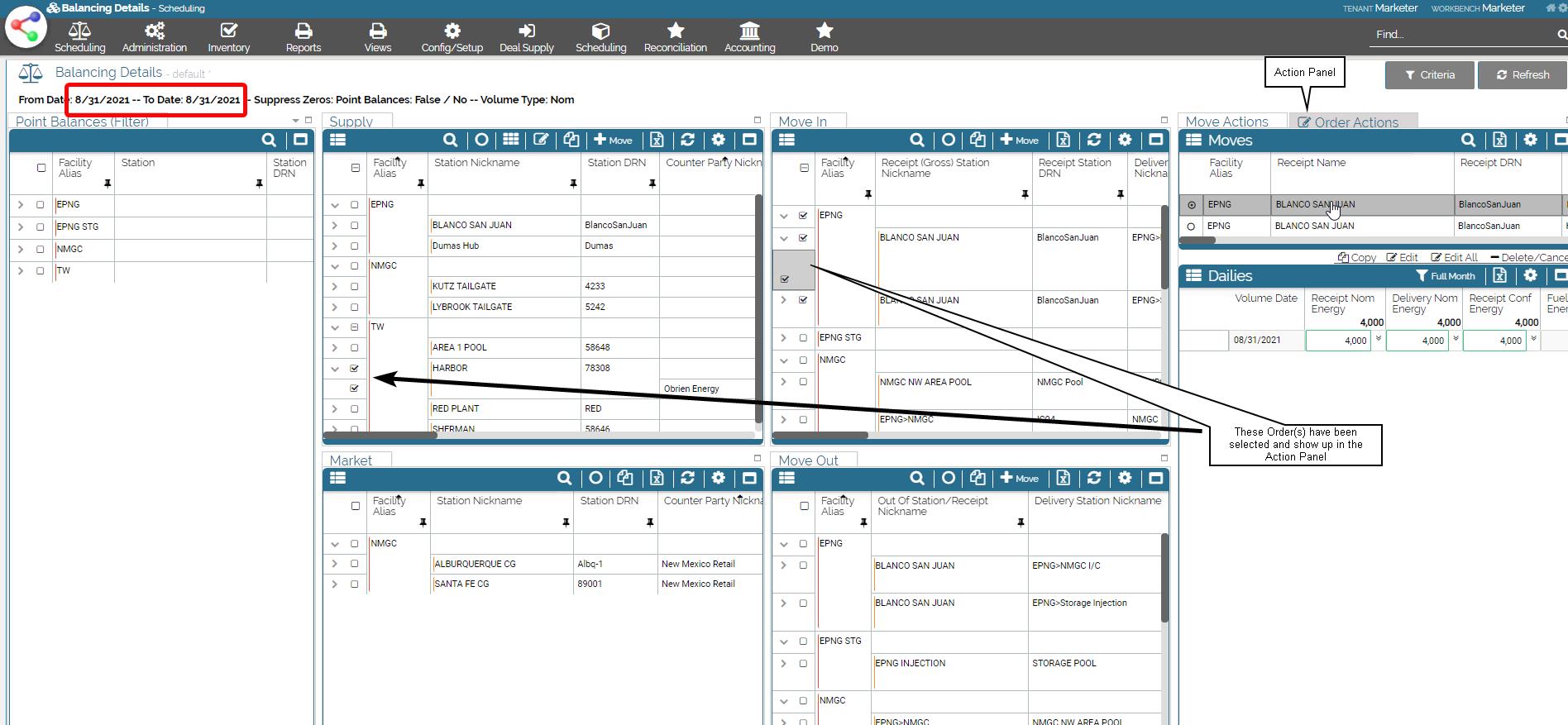Viewport: 1568px width, 725px height.
Task: Expand the ALBURQUERQUE CG row in Market
Action: click(334, 564)
